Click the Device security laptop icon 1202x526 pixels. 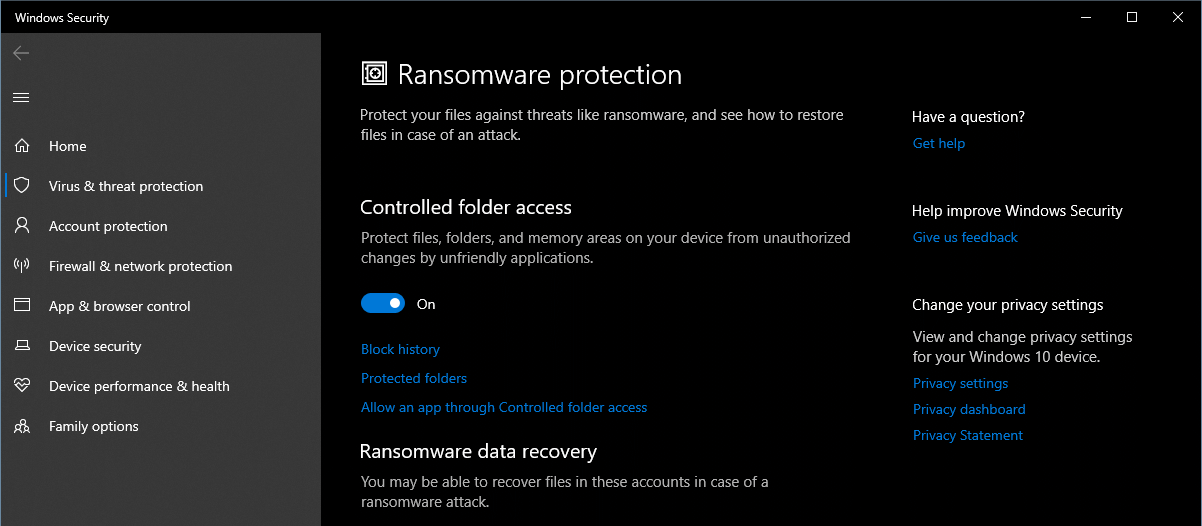(x=22, y=346)
